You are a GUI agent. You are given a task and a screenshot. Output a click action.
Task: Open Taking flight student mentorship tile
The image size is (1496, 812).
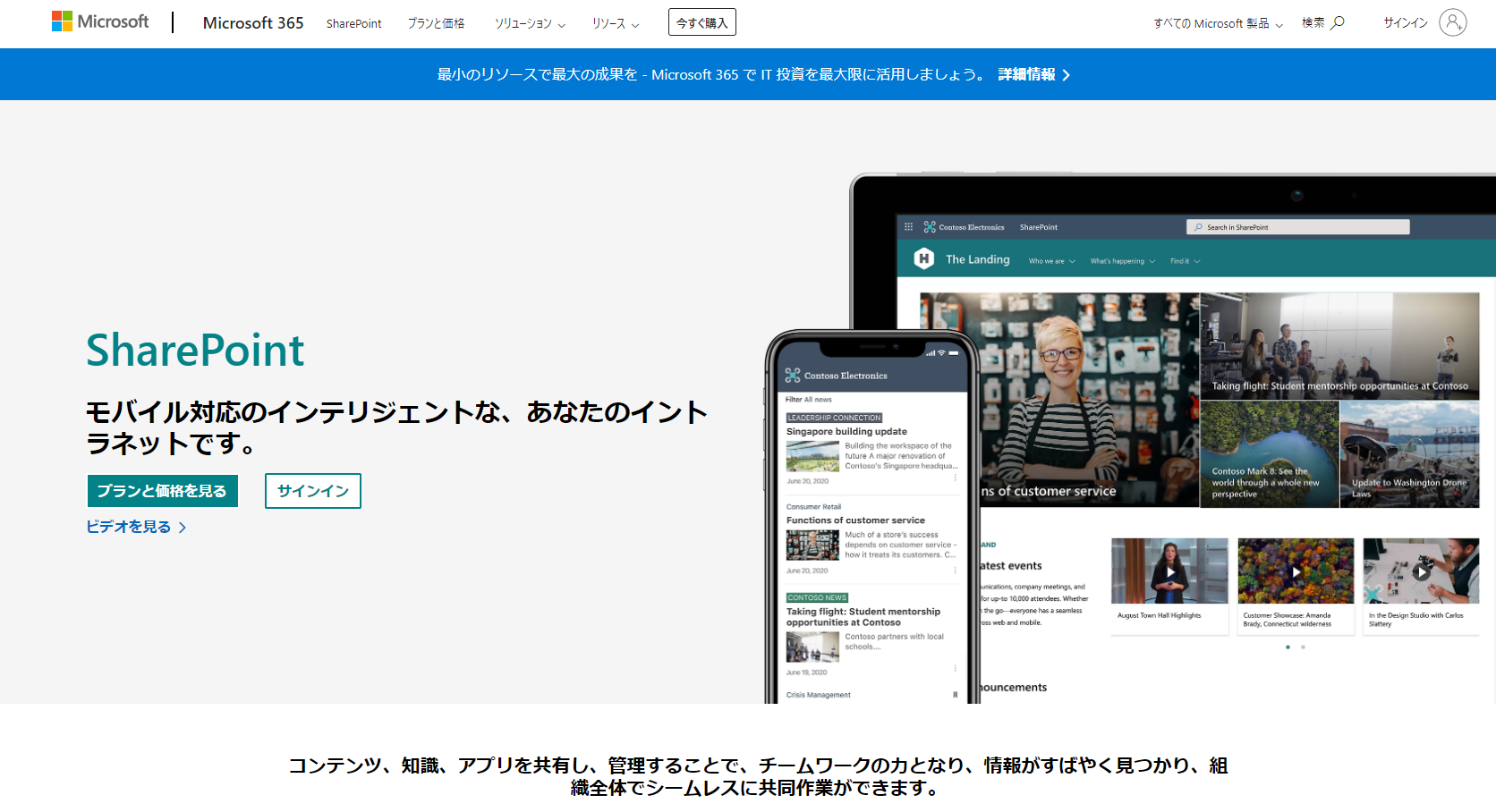point(1339,346)
